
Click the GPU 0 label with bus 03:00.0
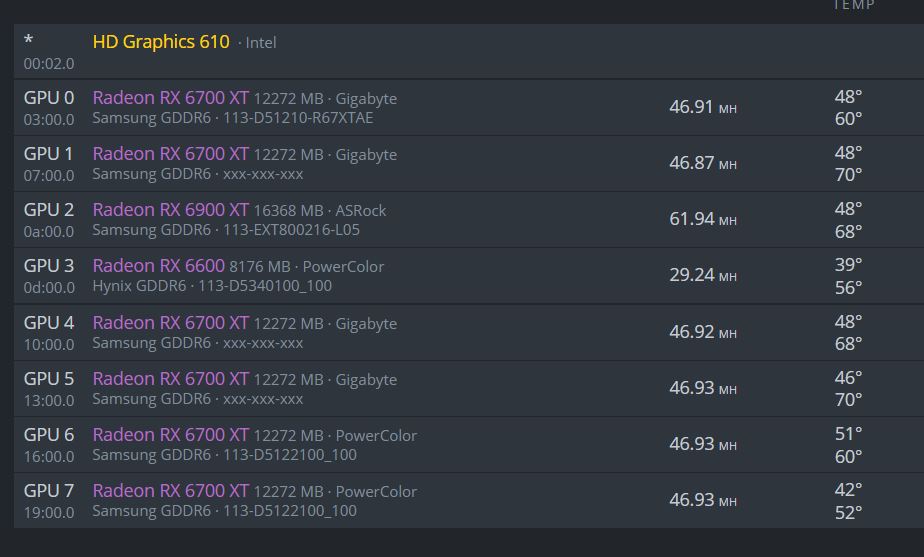point(49,98)
